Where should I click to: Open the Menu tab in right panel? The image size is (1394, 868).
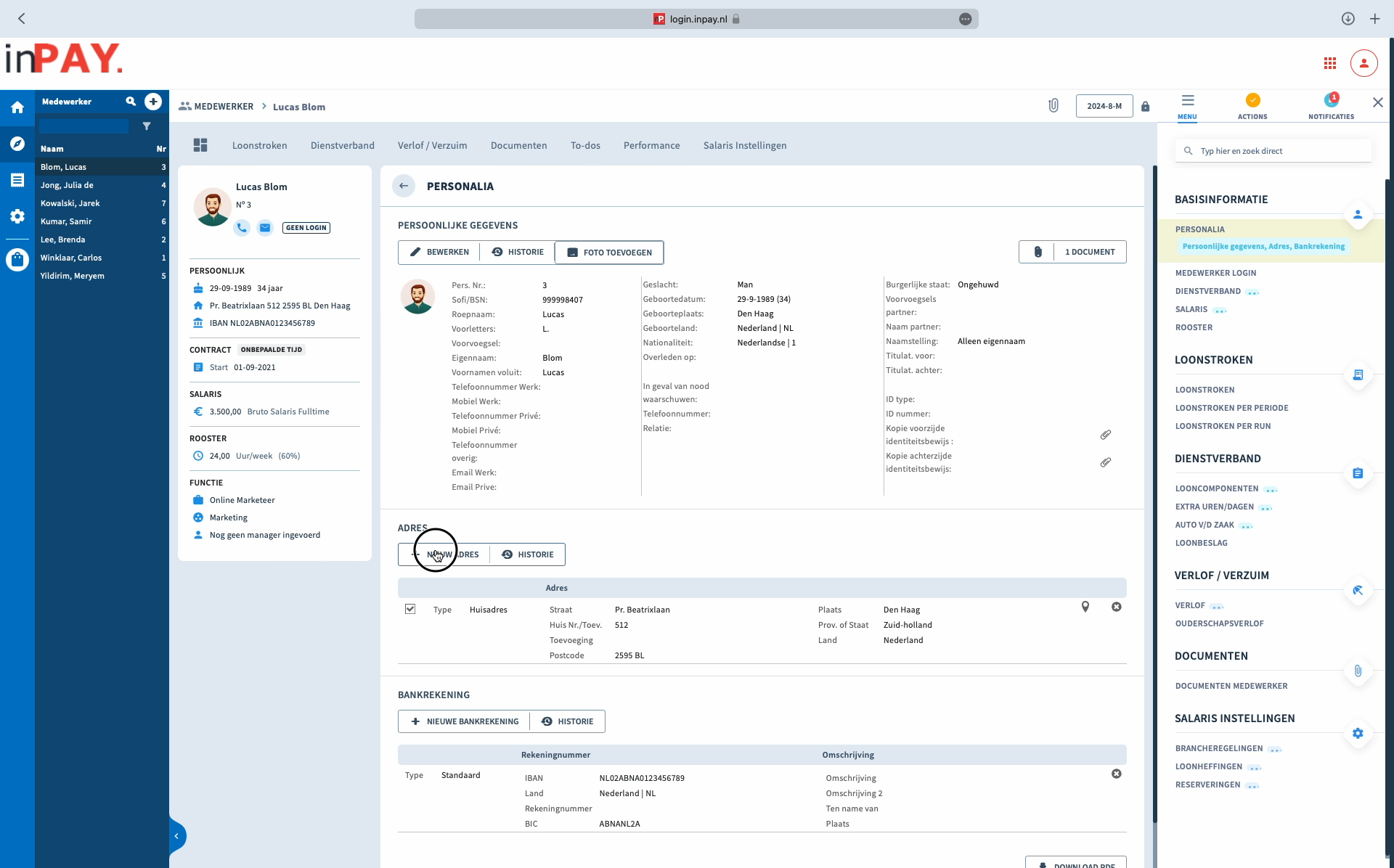1188,106
